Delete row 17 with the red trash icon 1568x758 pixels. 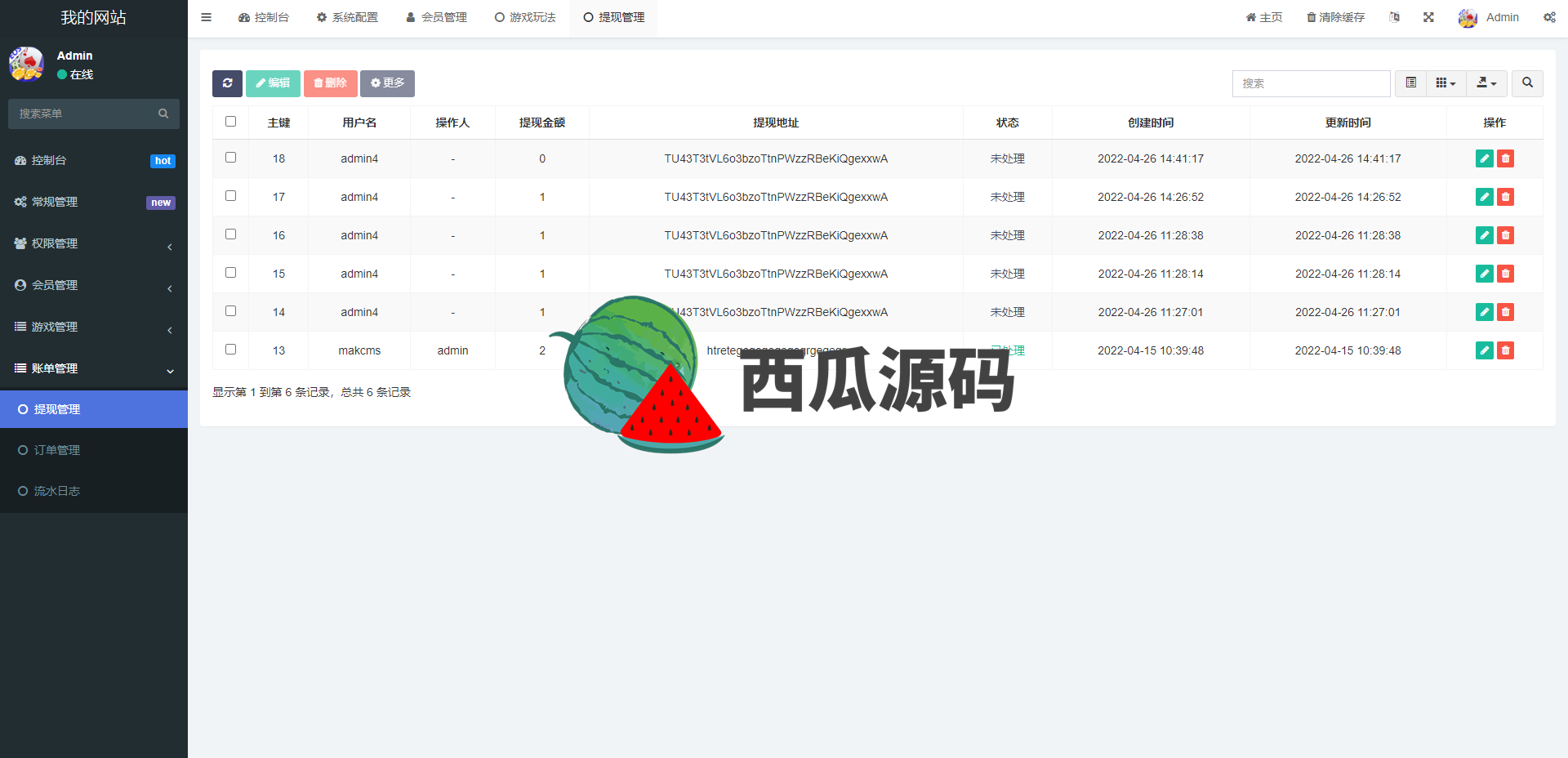[1505, 197]
